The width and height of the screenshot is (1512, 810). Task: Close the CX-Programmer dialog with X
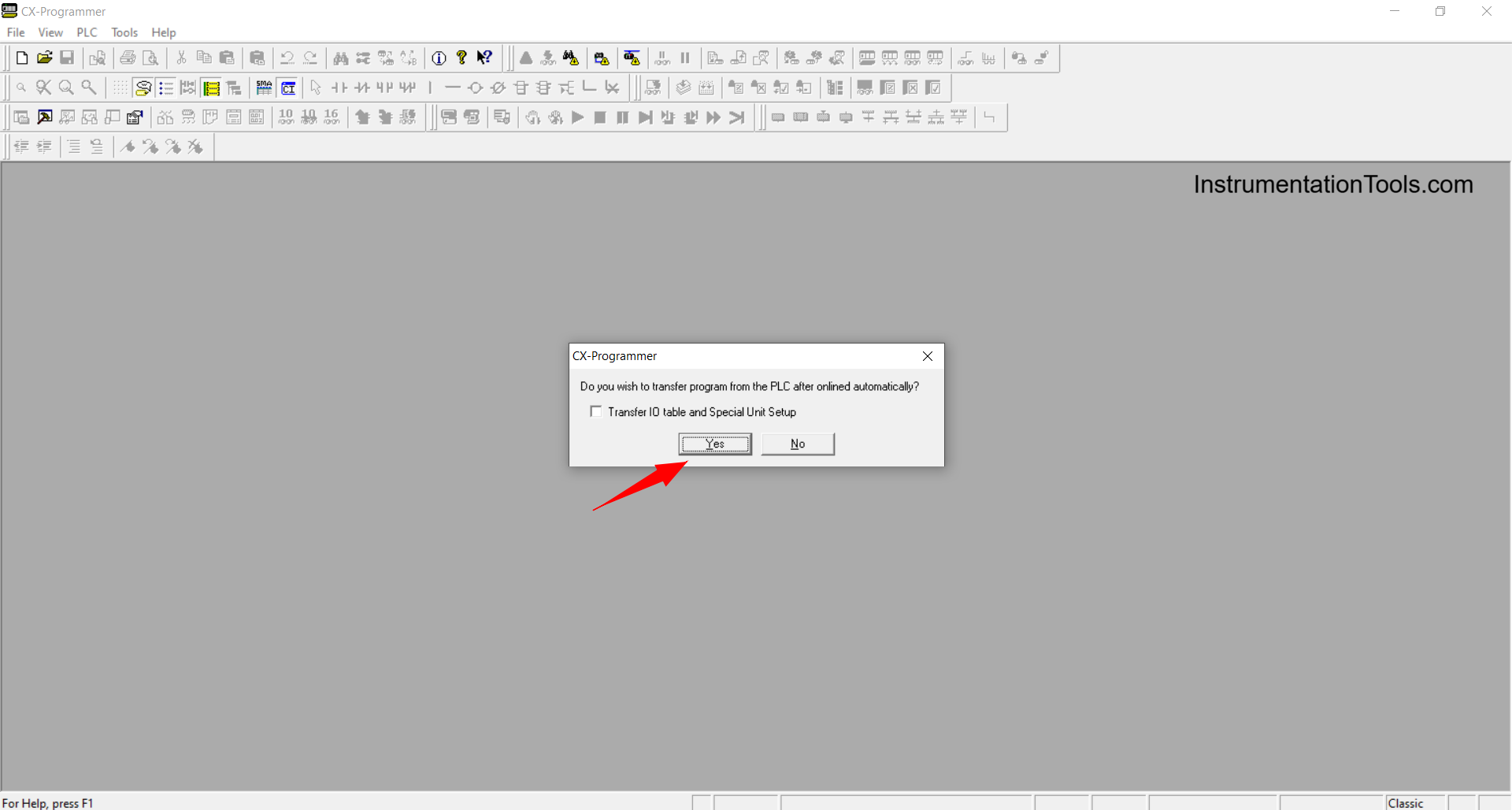point(928,356)
